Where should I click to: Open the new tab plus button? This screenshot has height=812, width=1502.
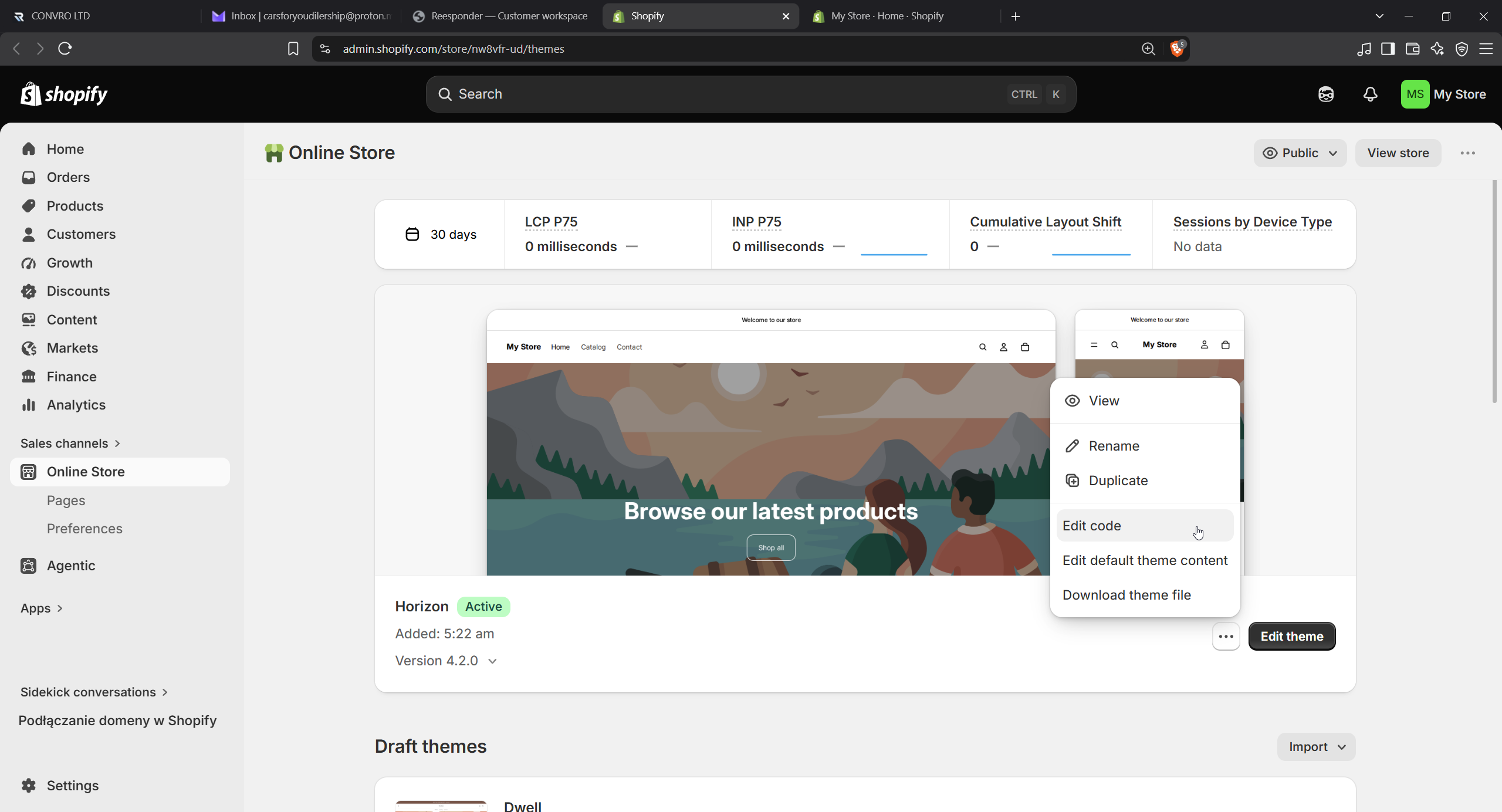tap(1016, 16)
